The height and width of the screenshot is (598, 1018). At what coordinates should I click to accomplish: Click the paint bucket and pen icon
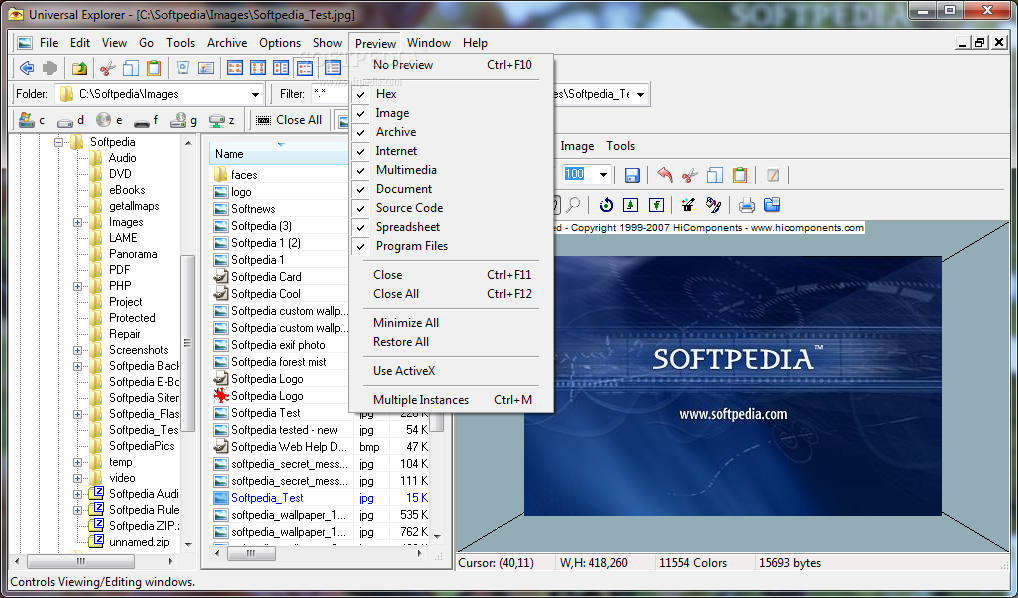(714, 205)
